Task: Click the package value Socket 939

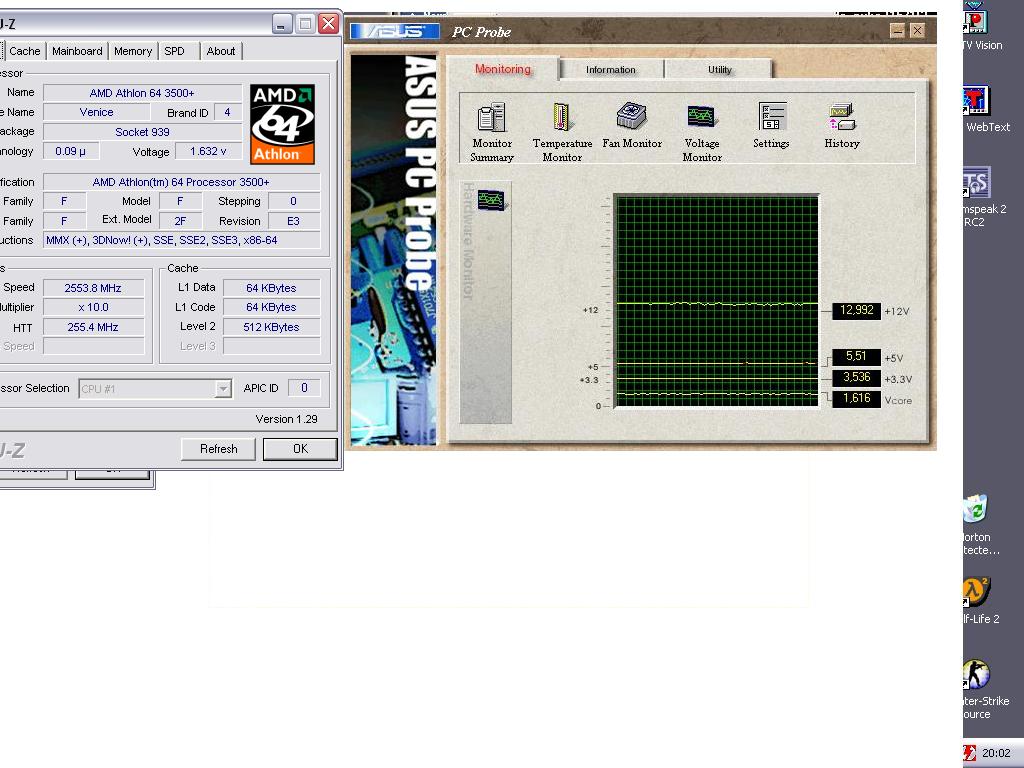Action: tap(142, 132)
